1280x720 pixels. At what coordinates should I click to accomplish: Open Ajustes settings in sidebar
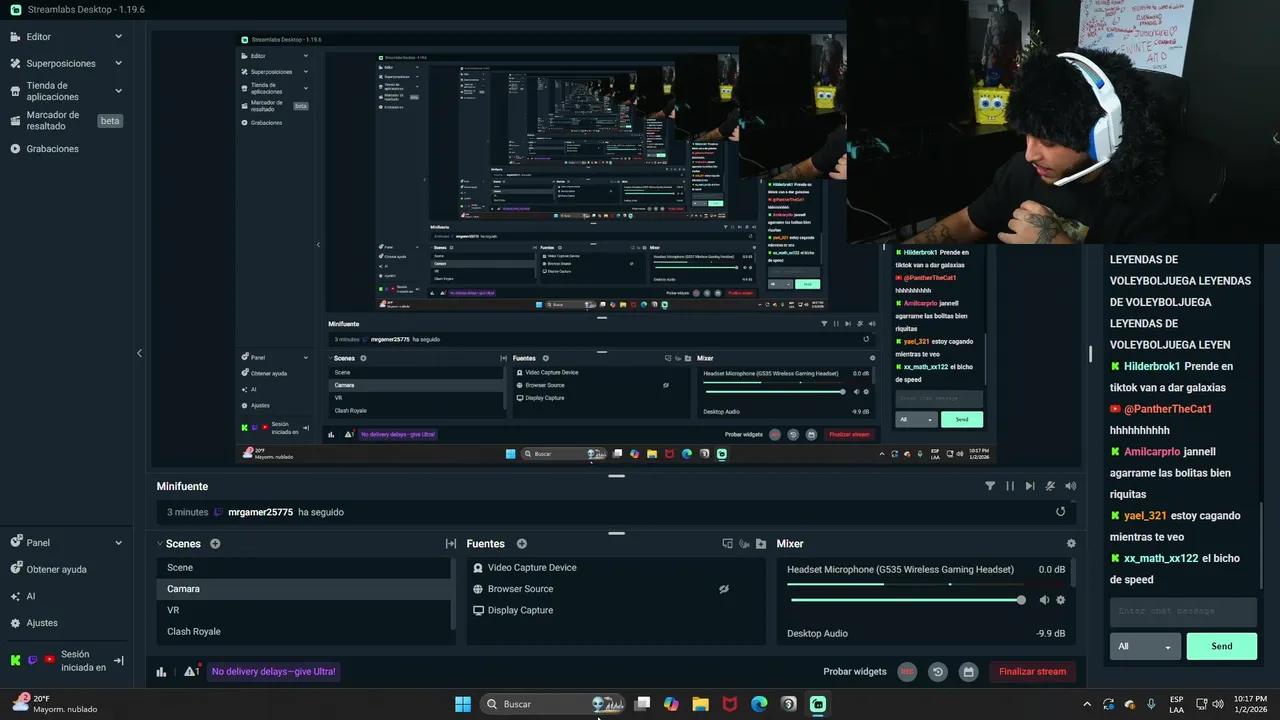pos(42,623)
